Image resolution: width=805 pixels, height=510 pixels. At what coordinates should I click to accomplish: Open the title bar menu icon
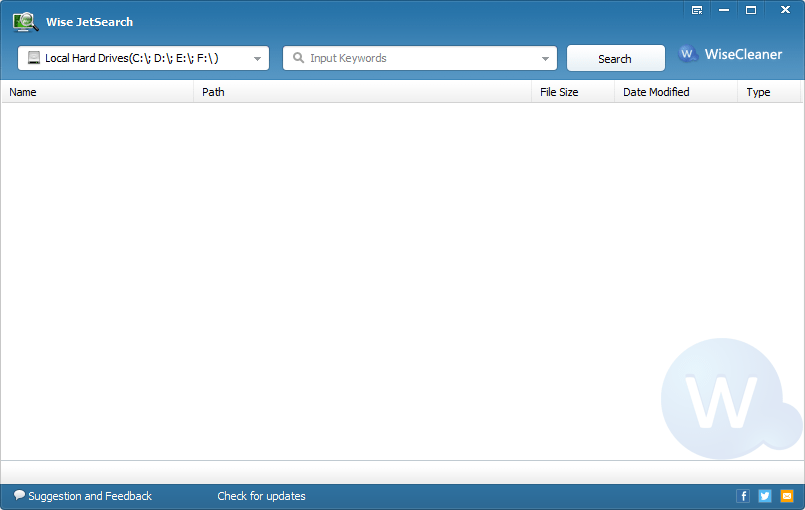pos(697,10)
